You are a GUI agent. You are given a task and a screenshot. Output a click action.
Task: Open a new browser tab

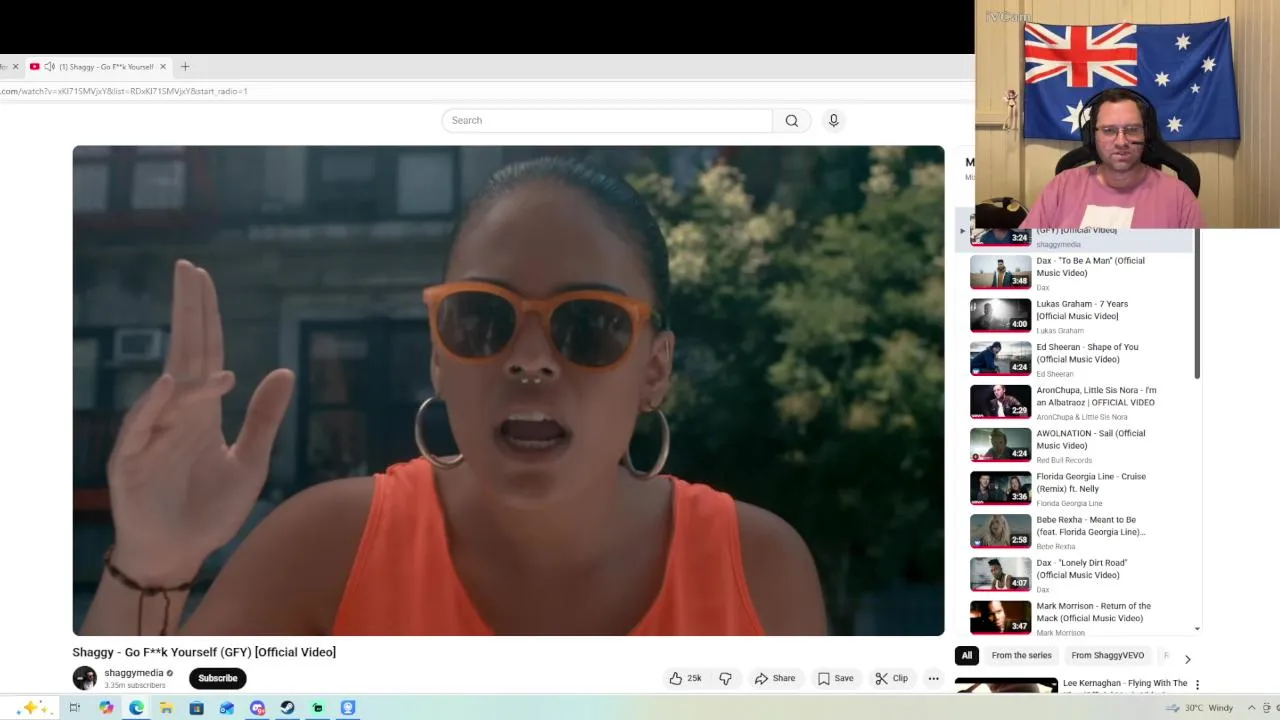pos(185,67)
